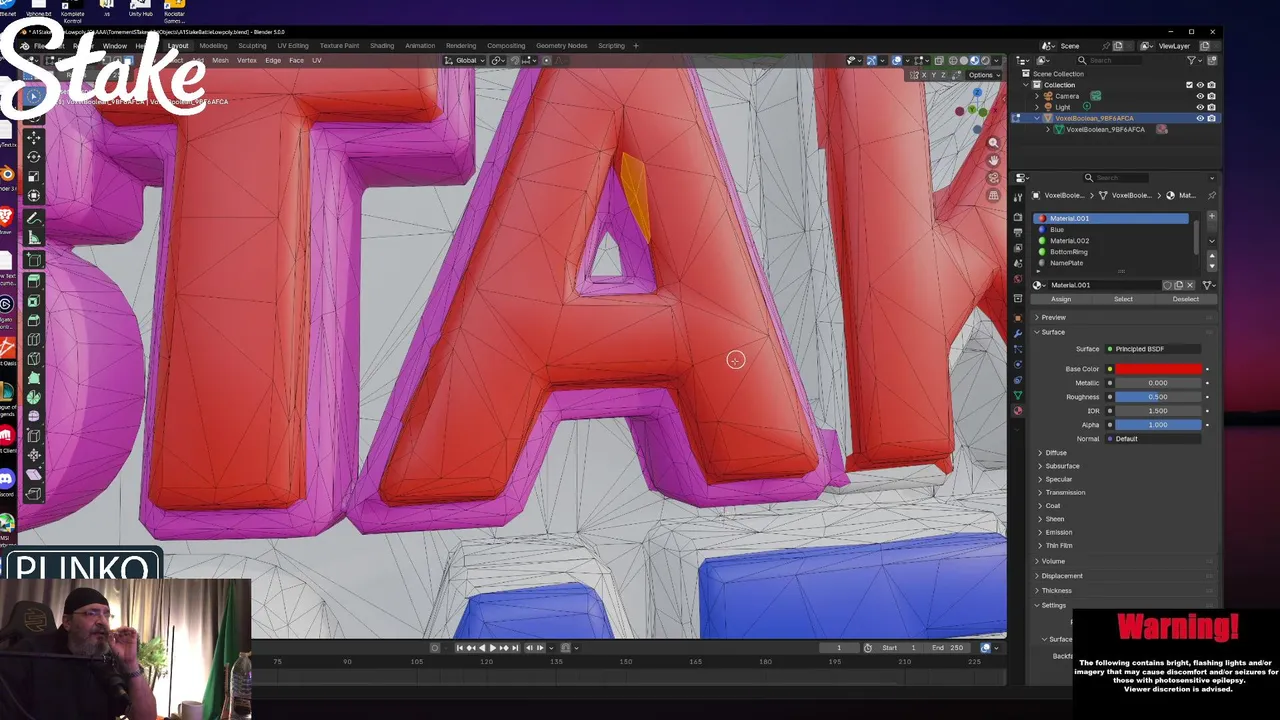
Task: Click the Select material button
Action: point(1123,299)
